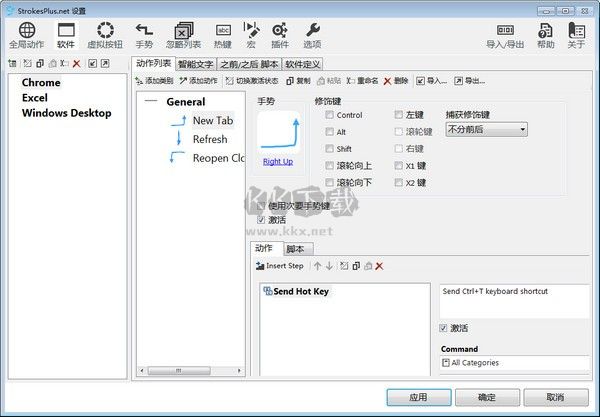
Task: Click 导入... import in action list toolbar
Action: coord(432,81)
